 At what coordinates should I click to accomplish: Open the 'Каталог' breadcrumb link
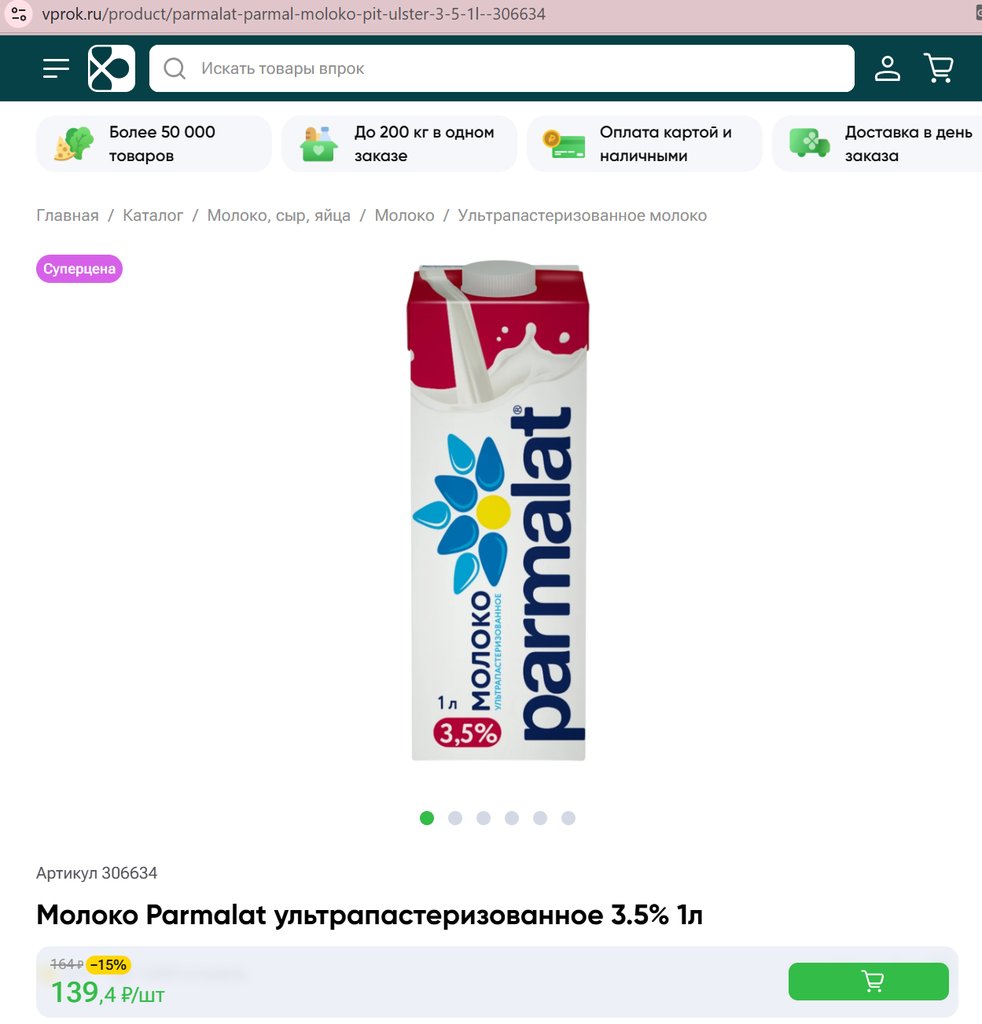point(153,216)
